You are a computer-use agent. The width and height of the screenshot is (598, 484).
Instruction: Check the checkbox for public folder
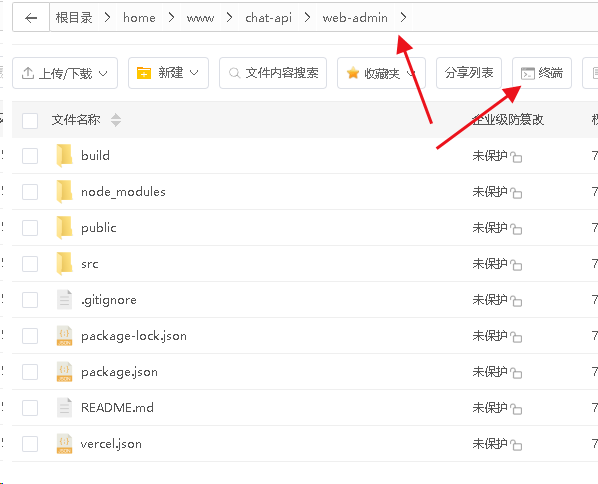(30, 228)
